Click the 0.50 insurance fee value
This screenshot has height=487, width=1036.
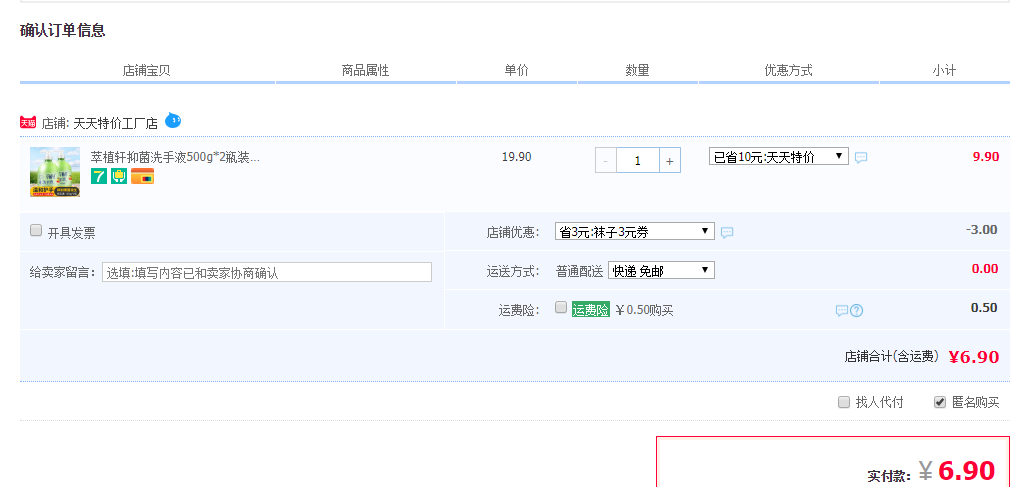tap(984, 308)
